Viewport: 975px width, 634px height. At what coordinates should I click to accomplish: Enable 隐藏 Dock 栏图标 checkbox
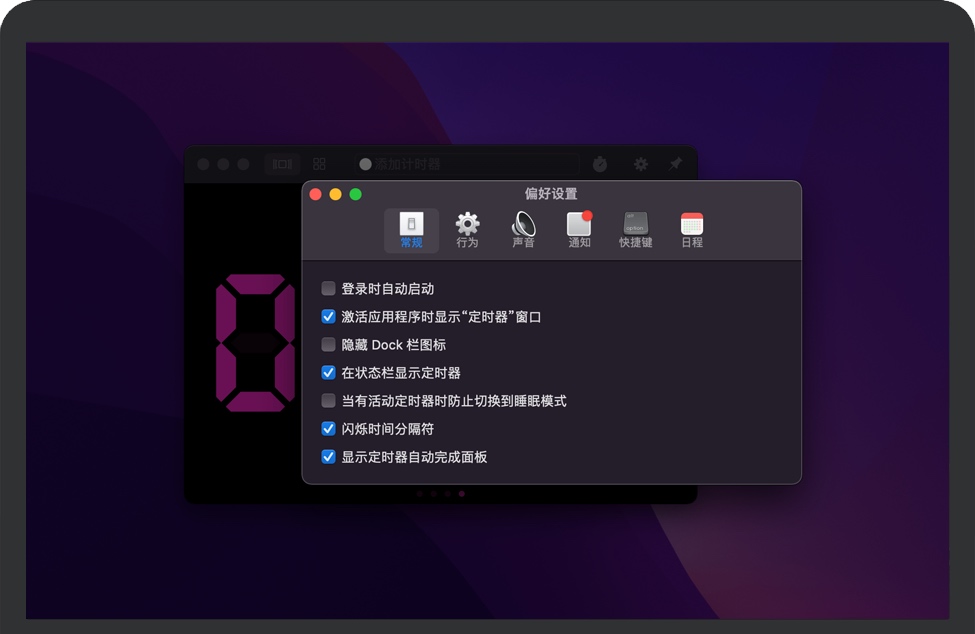coord(328,344)
